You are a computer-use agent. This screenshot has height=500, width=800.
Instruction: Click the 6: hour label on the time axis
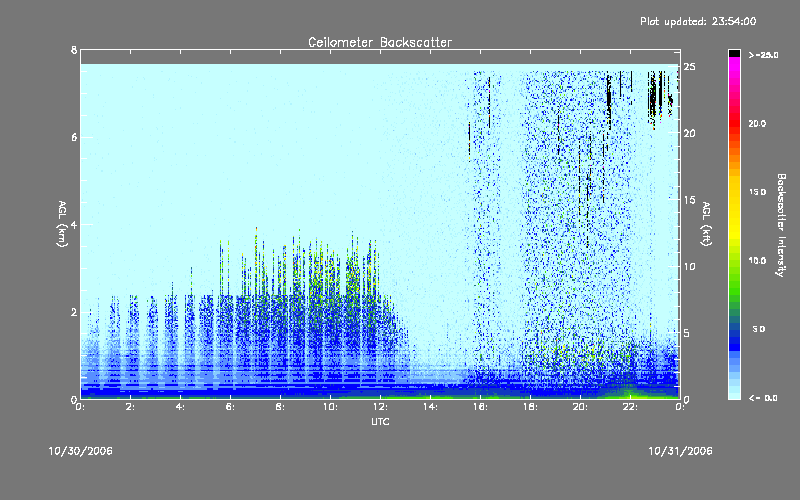coord(231,407)
